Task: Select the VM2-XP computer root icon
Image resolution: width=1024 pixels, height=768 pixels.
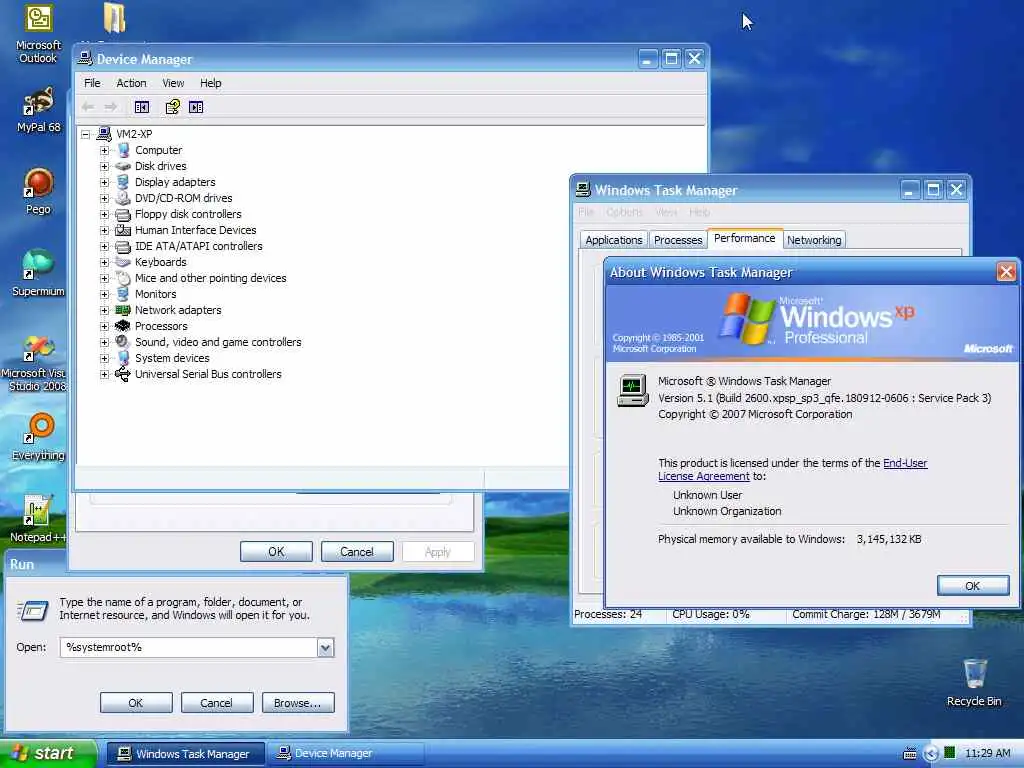Action: click(104, 134)
